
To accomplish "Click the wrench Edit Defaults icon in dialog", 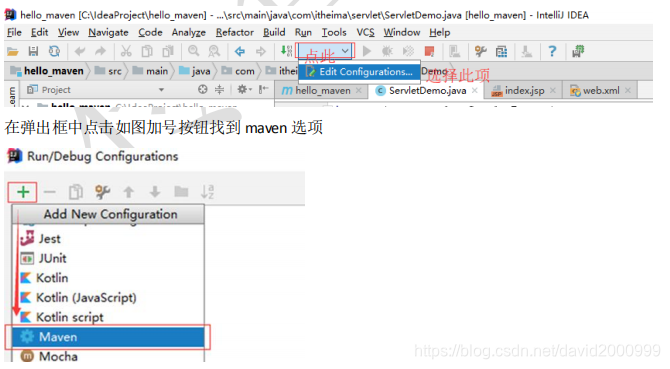I will click(102, 192).
